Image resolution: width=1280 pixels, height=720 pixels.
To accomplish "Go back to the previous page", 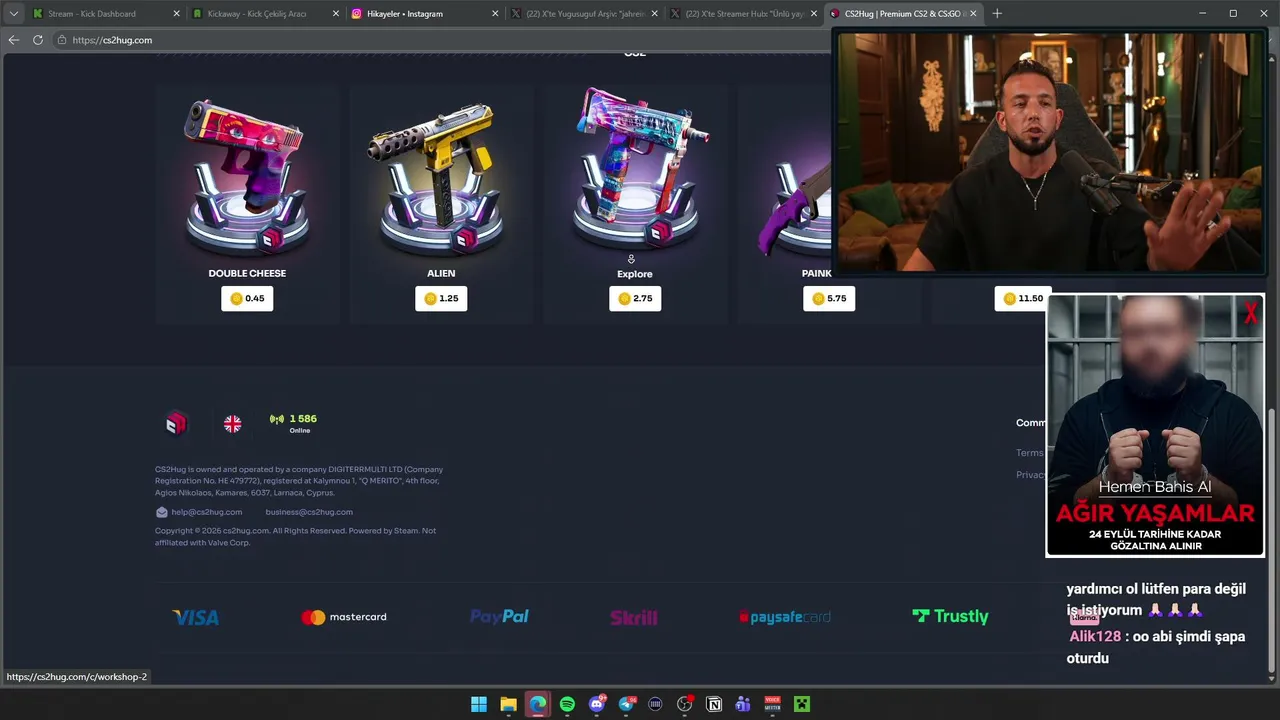I will (x=14, y=40).
